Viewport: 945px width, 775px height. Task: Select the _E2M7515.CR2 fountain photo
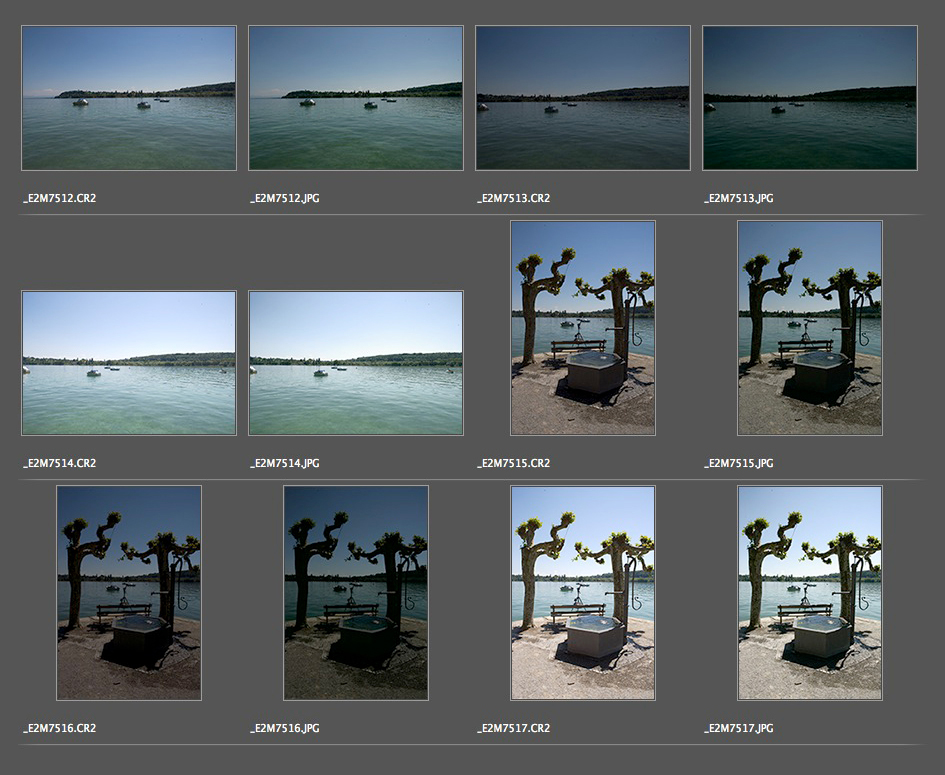583,328
